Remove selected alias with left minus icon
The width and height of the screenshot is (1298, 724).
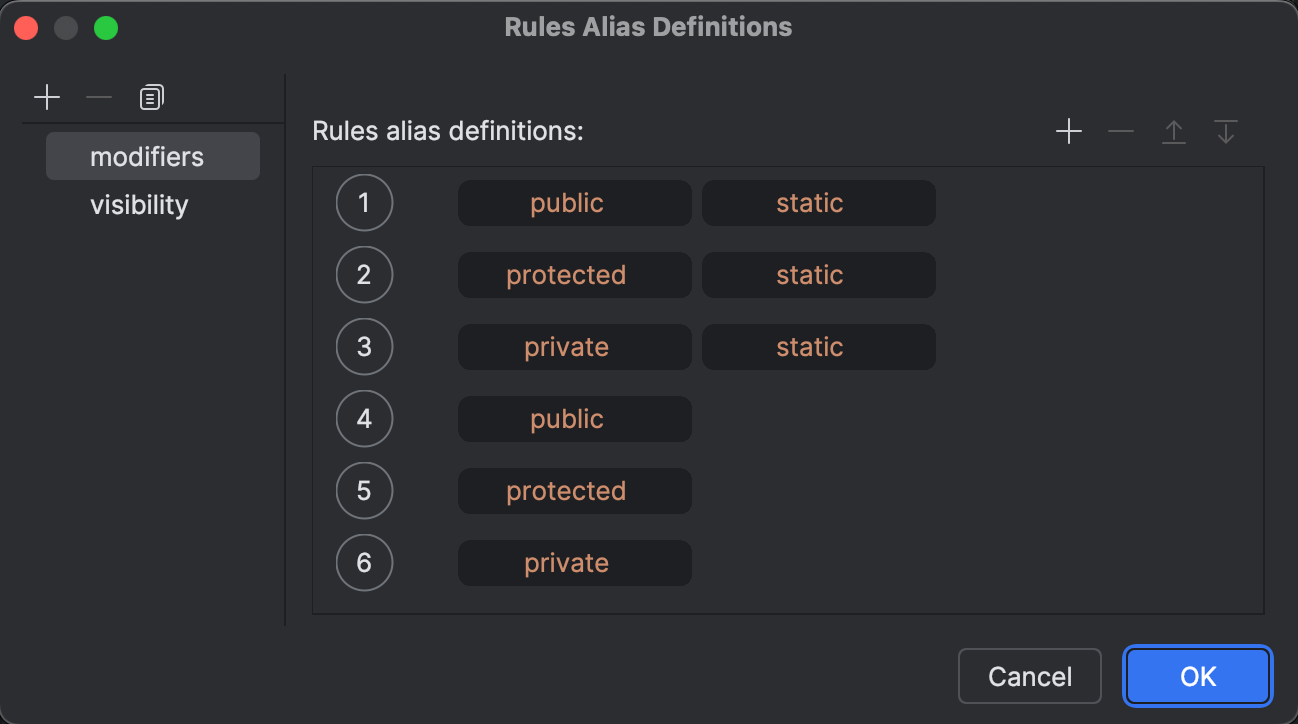coord(99,97)
